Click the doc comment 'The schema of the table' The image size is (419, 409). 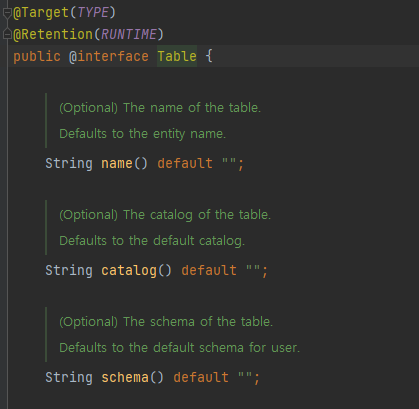[x=198, y=322]
